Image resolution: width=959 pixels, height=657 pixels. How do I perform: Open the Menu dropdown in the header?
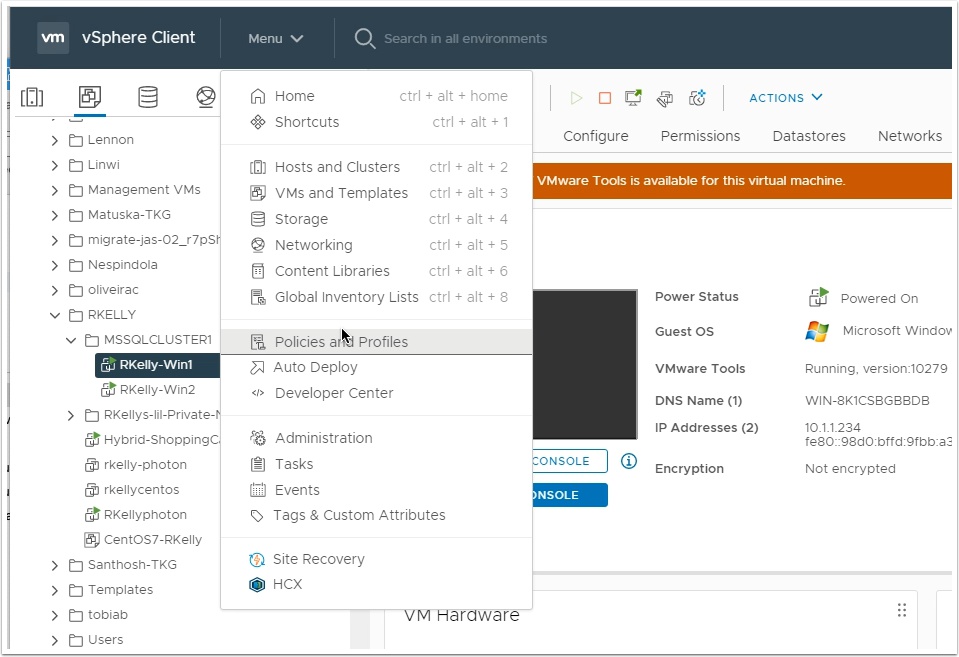(x=276, y=39)
